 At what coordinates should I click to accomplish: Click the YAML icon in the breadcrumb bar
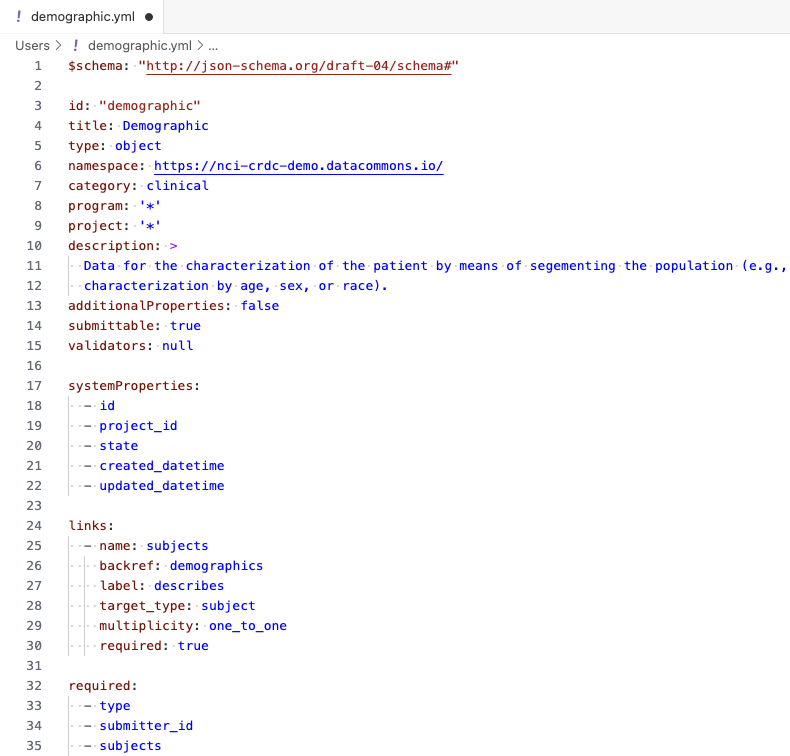[76, 45]
